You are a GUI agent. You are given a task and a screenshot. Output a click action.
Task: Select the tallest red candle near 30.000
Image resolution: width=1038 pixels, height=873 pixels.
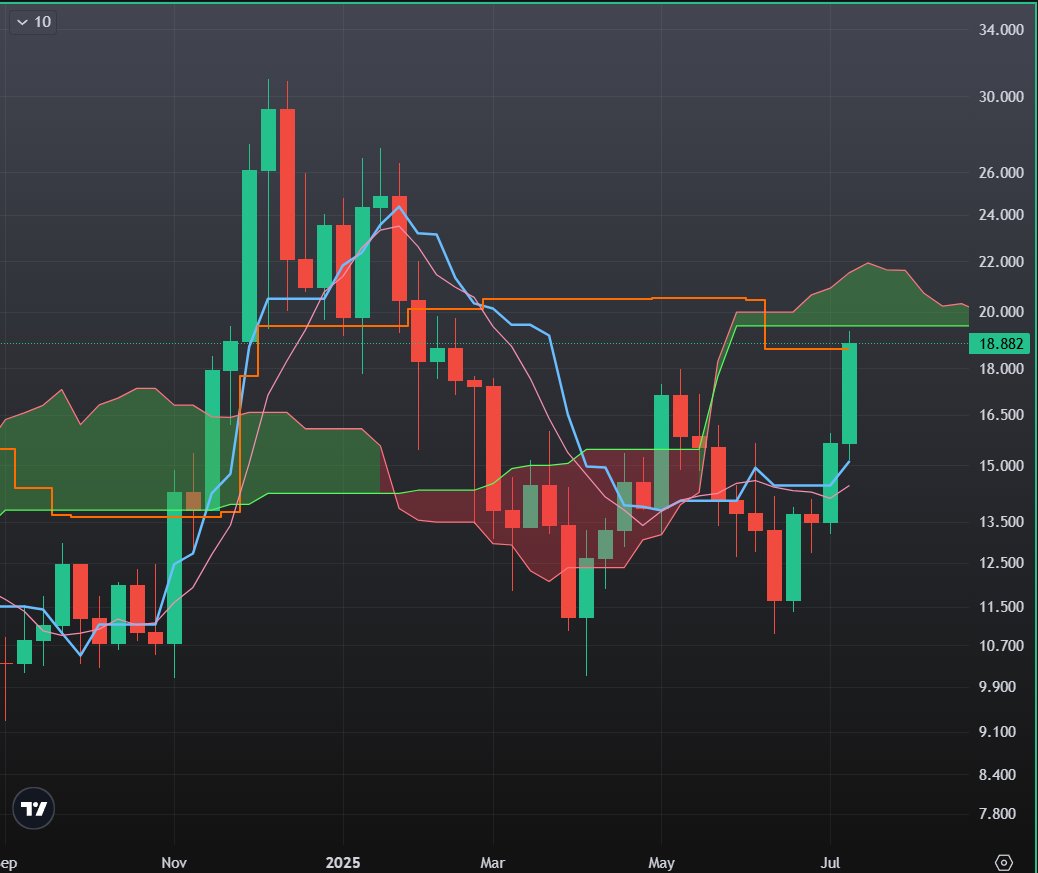287,184
